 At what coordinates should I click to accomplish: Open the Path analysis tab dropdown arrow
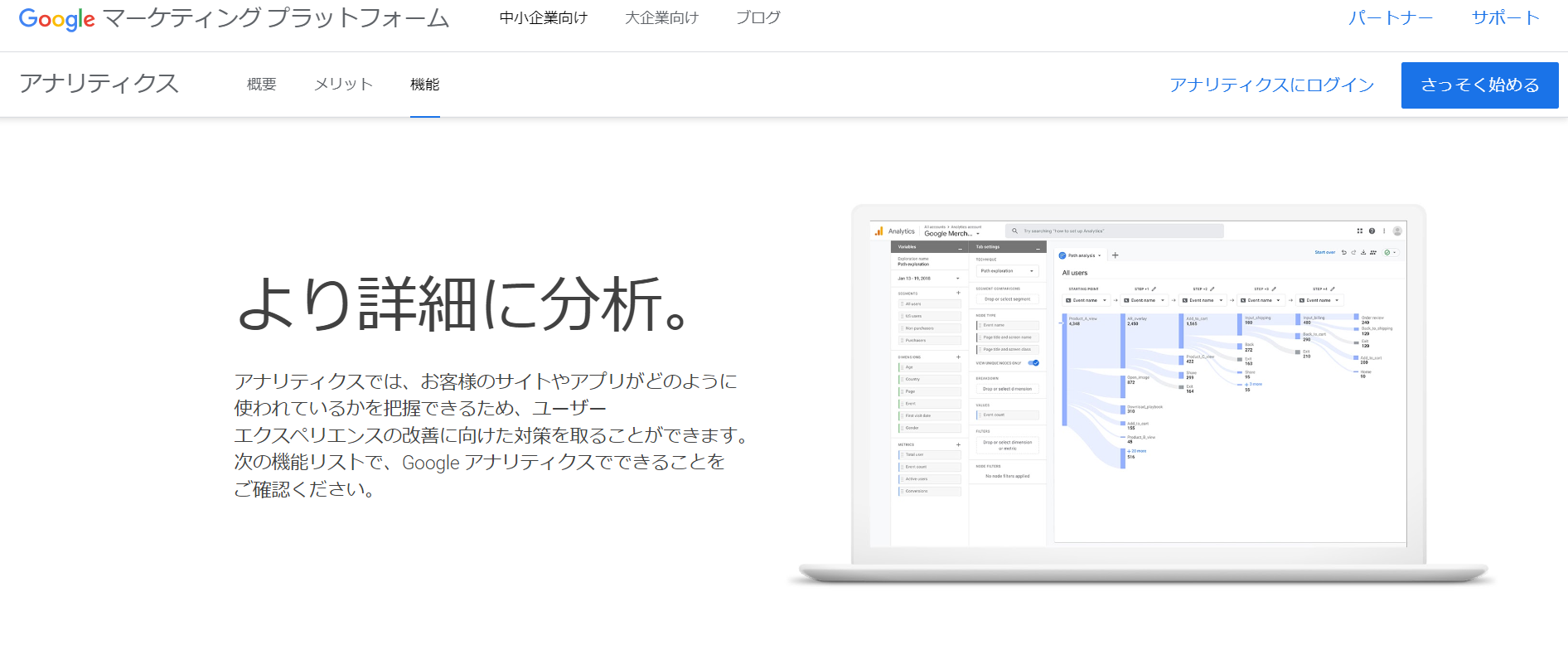coord(1100,255)
